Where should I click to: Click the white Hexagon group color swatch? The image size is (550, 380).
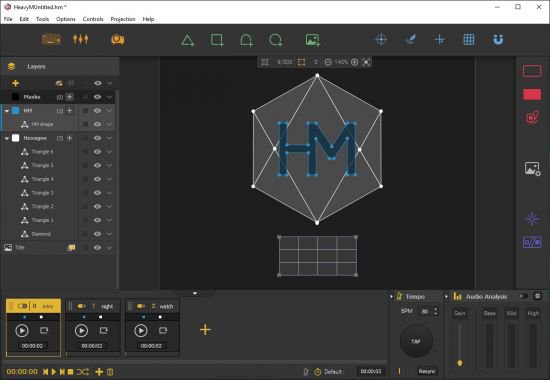coord(16,138)
